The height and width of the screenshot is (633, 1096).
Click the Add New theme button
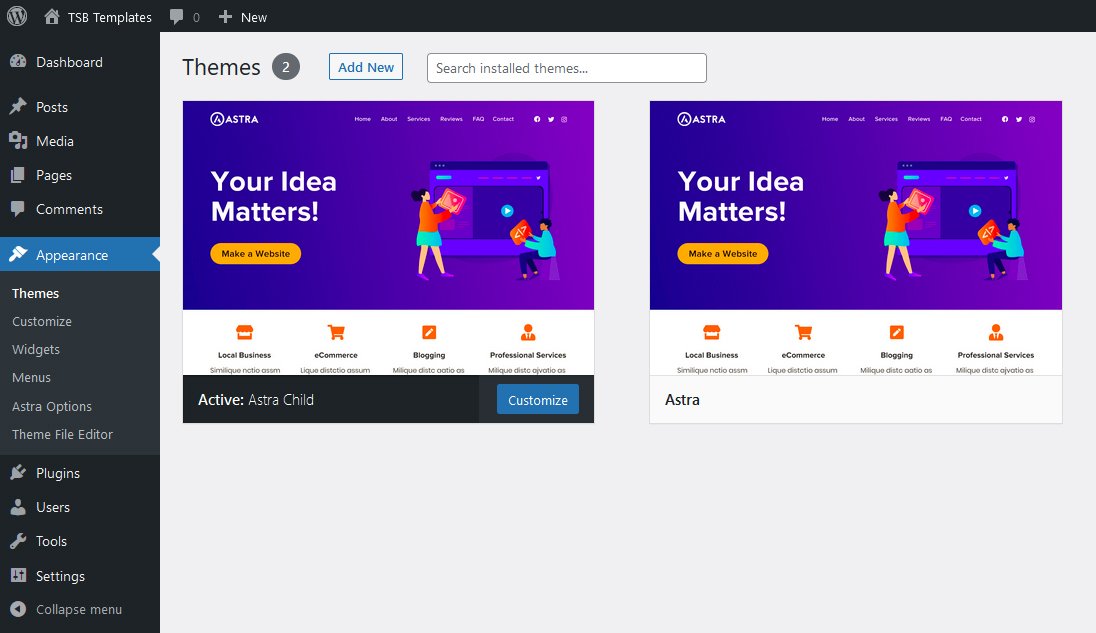coord(366,67)
